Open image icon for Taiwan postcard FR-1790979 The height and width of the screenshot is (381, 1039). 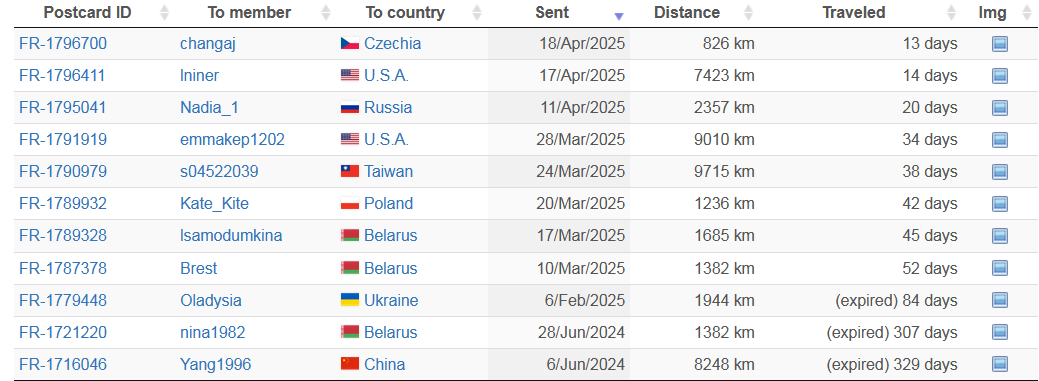click(999, 172)
